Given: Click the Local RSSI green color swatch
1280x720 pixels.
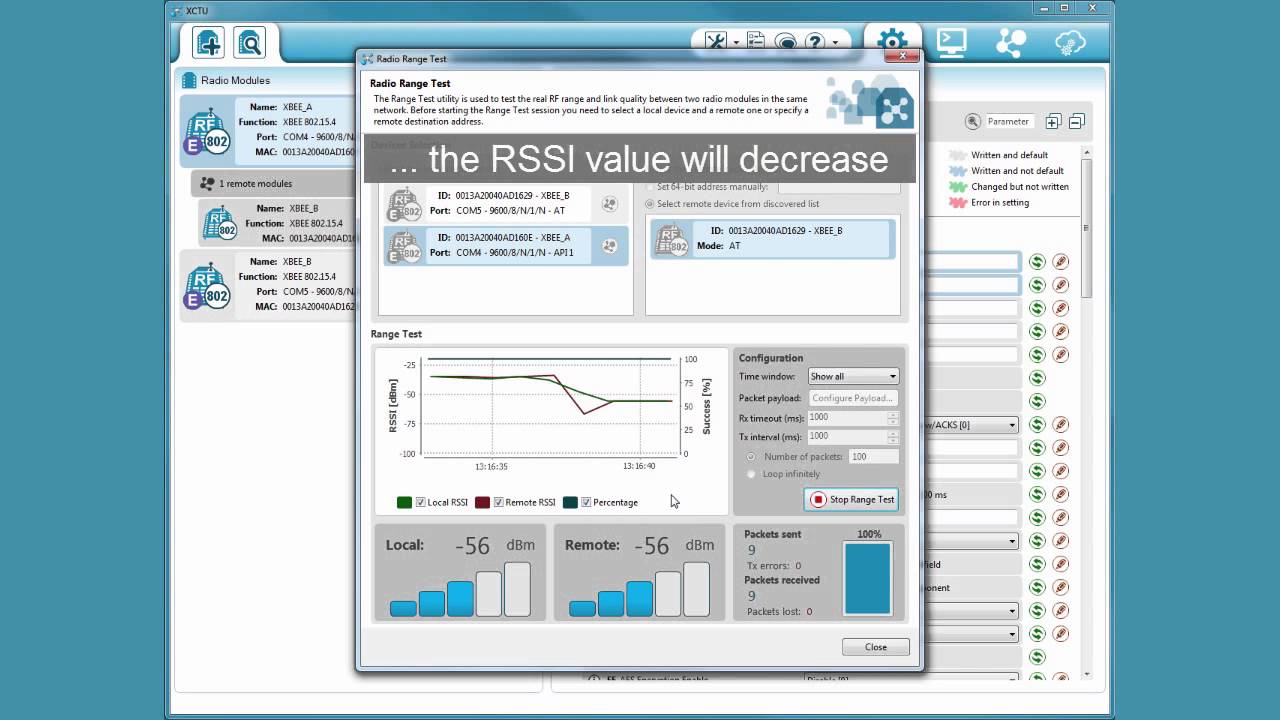Looking at the screenshot, I should click(404, 502).
